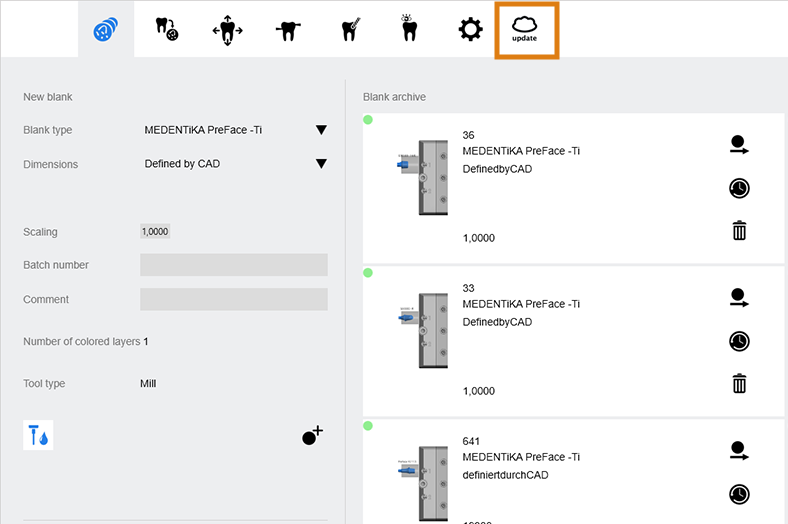Load blank 641 with the arrow icon
The image size is (788, 524).
[739, 451]
